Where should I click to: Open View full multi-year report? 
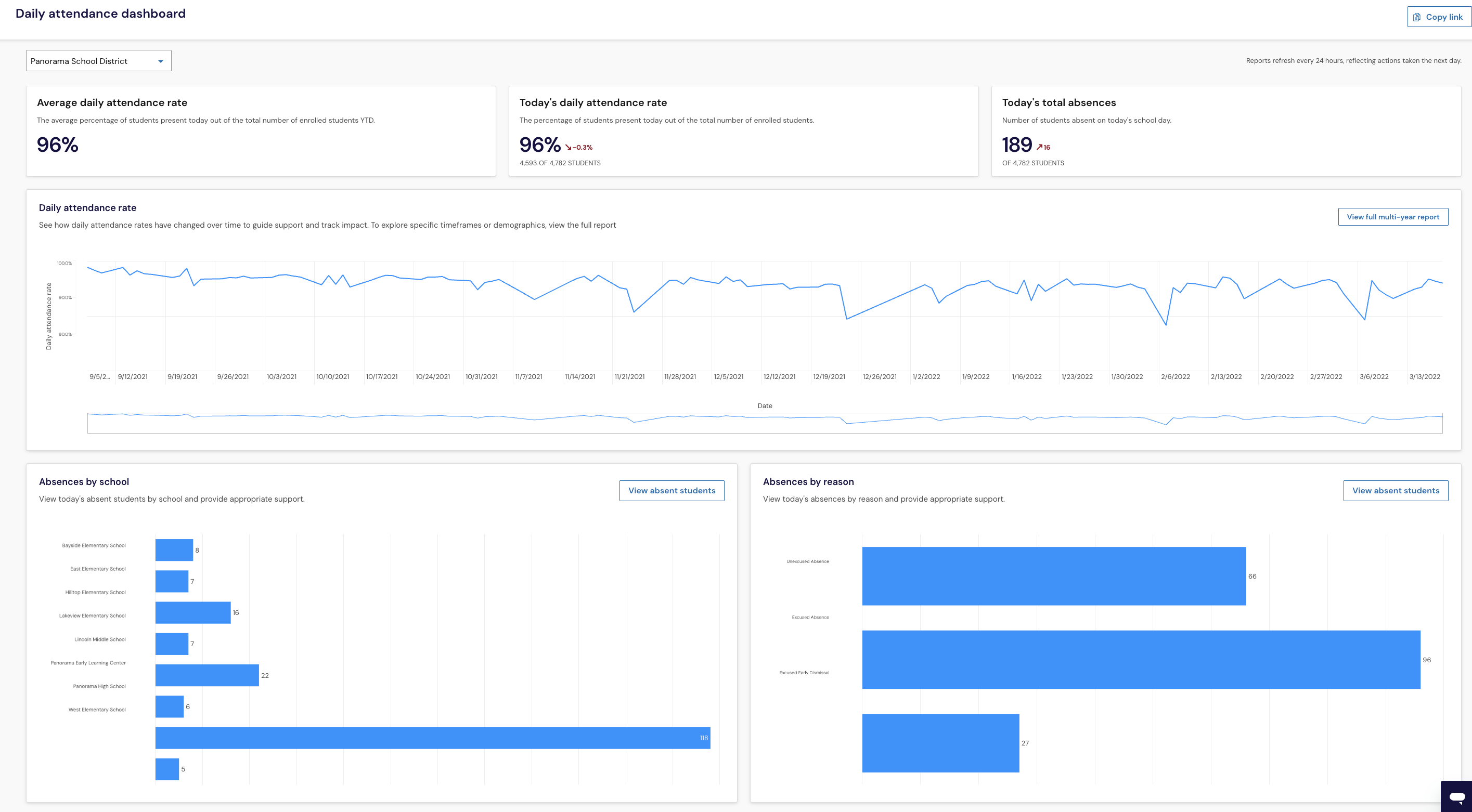(x=1392, y=217)
